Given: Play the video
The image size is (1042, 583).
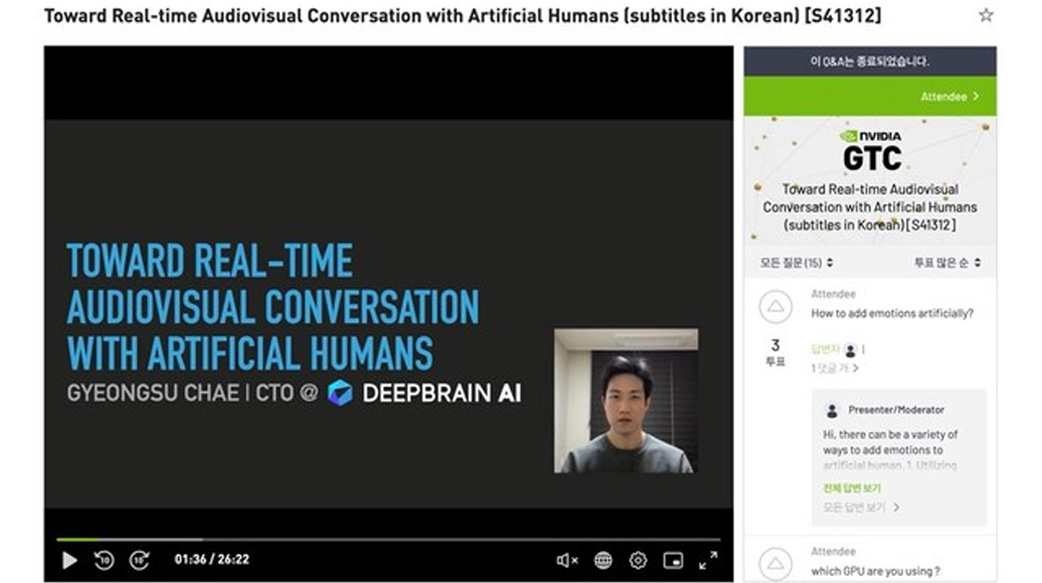Looking at the screenshot, I should point(69,560).
